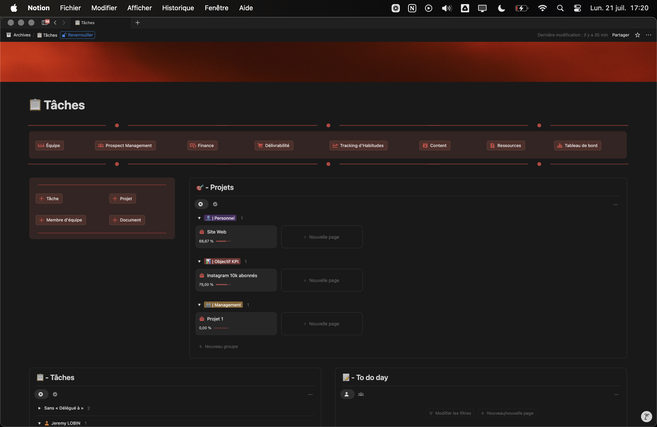Open To do day more options menu
The height and width of the screenshot is (427, 657).
(616, 394)
